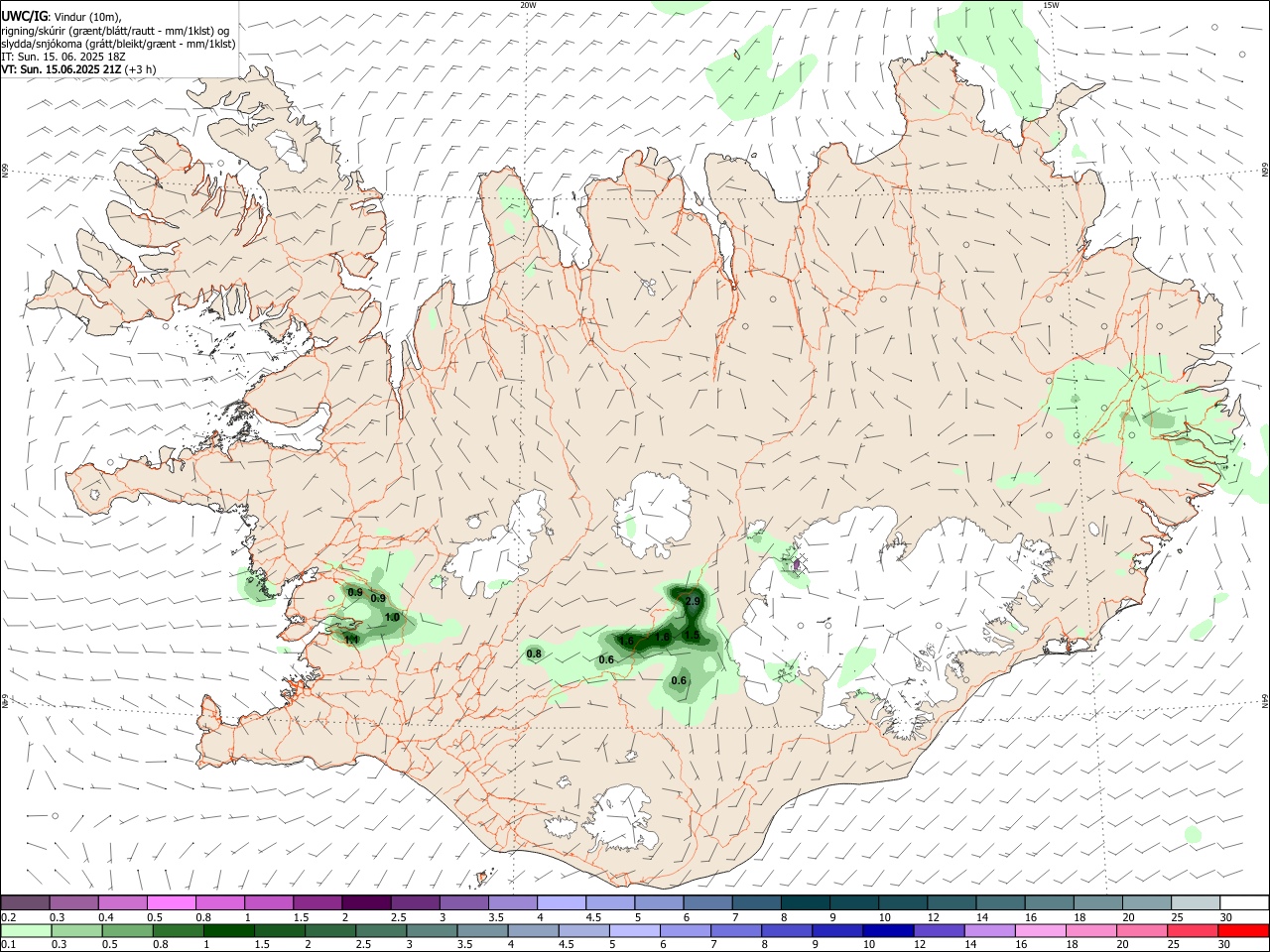Click the lightest green swatch starting the rain scale
Screen dimensions: 1270x952
pos(26,930)
